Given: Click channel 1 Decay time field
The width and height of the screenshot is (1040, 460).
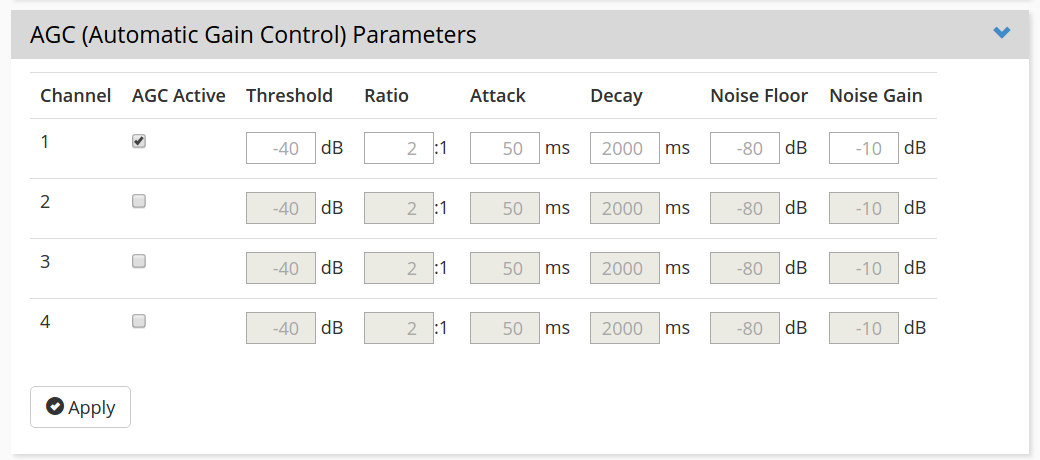Looking at the screenshot, I should 624,148.
